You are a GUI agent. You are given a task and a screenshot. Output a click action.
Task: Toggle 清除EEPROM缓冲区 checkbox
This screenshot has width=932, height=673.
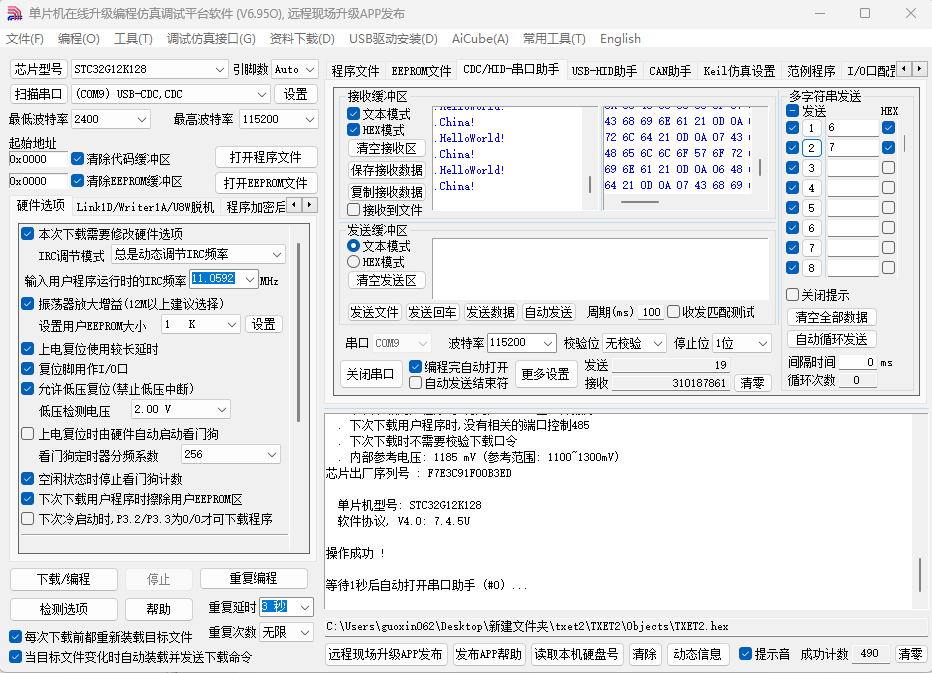pyautogui.click(x=77, y=180)
